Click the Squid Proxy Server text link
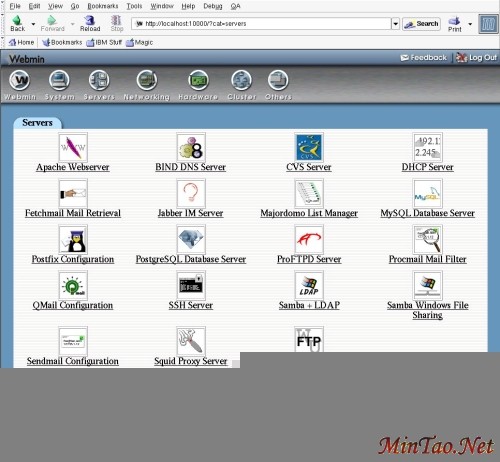The width and height of the screenshot is (500, 462). point(191,361)
